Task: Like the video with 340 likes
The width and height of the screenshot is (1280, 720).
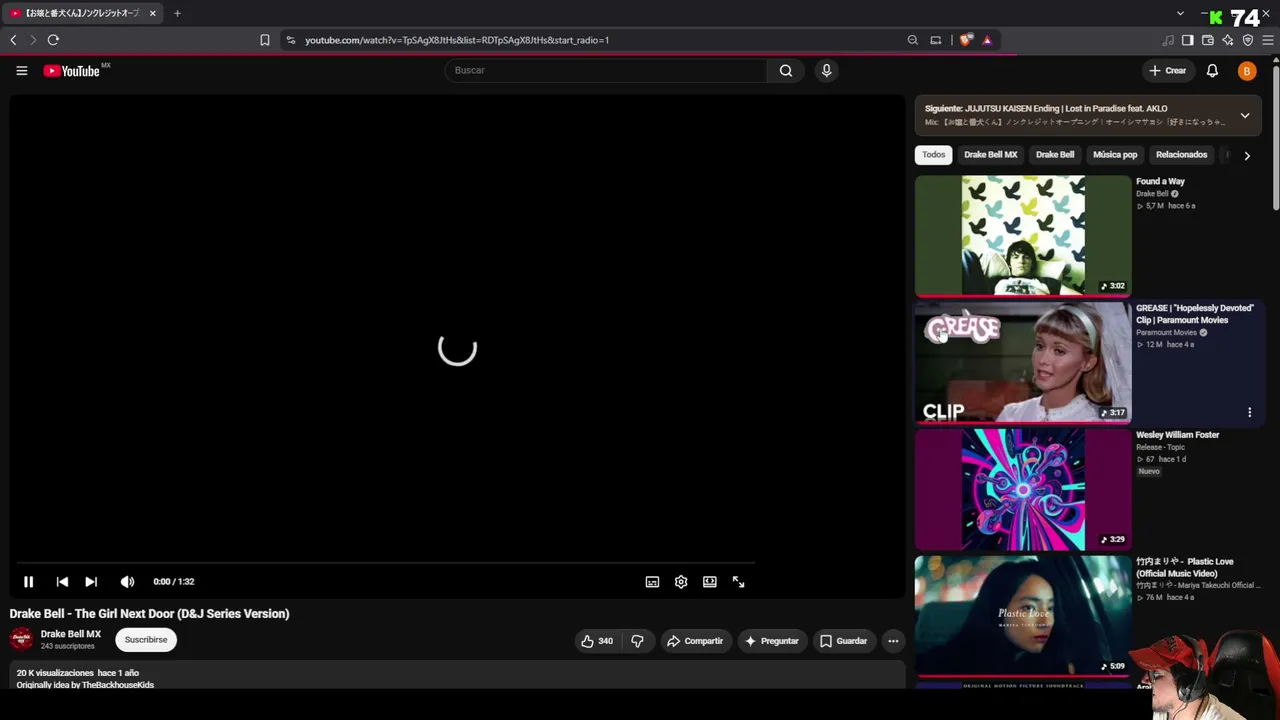Action: [597, 641]
